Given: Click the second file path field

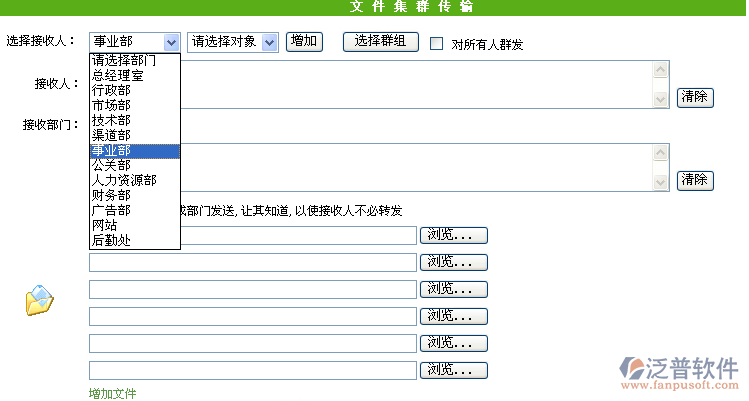Looking at the screenshot, I should 253,263.
